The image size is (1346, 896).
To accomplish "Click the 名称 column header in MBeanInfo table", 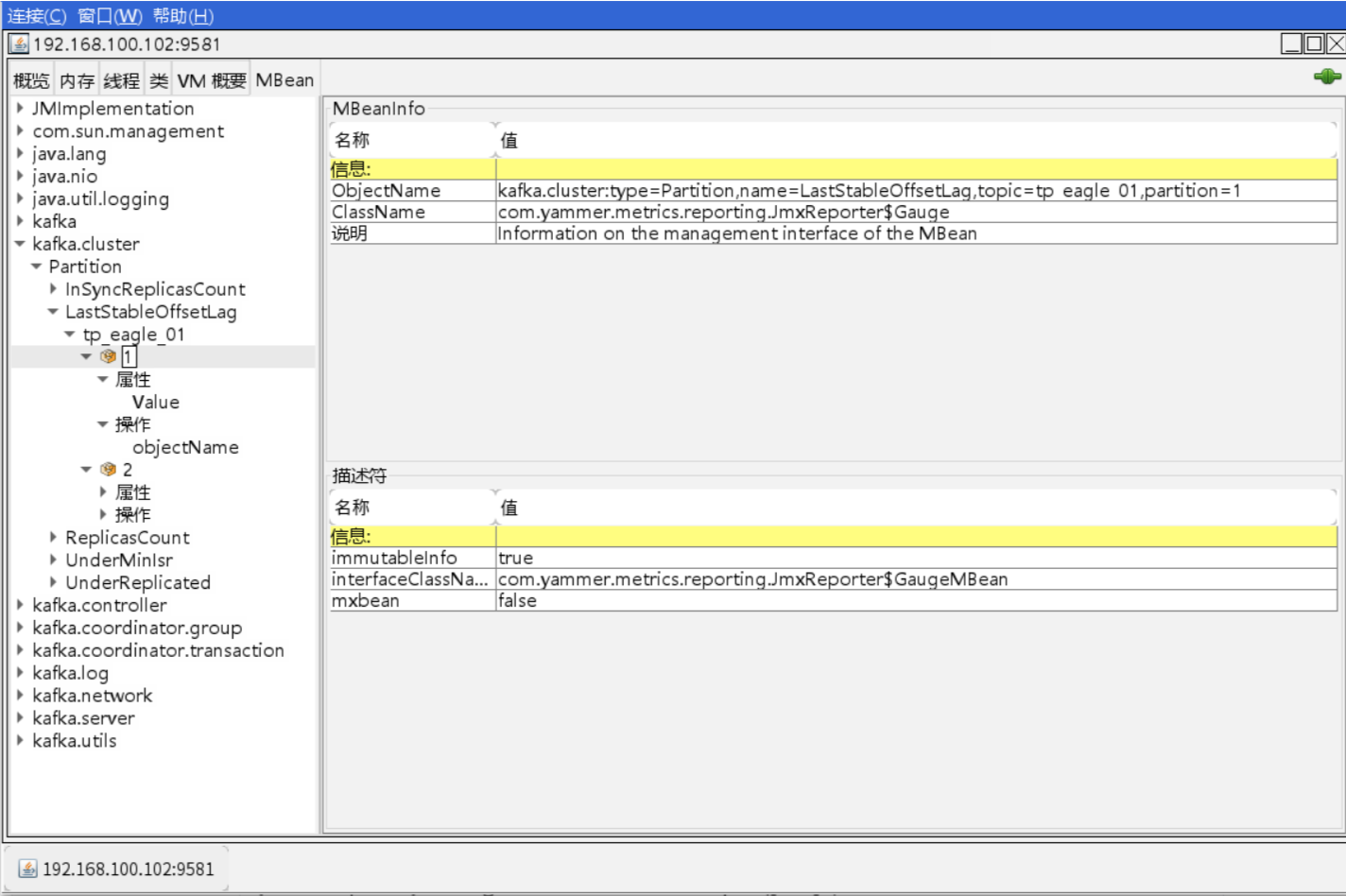I will pos(412,140).
